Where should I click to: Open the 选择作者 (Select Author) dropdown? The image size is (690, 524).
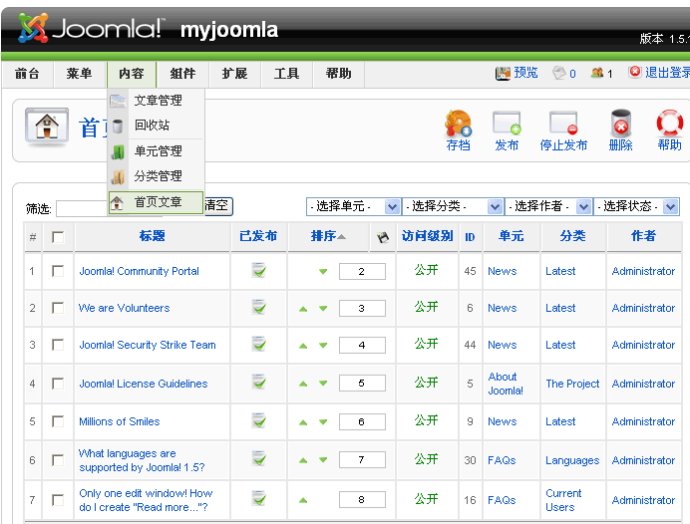click(548, 206)
